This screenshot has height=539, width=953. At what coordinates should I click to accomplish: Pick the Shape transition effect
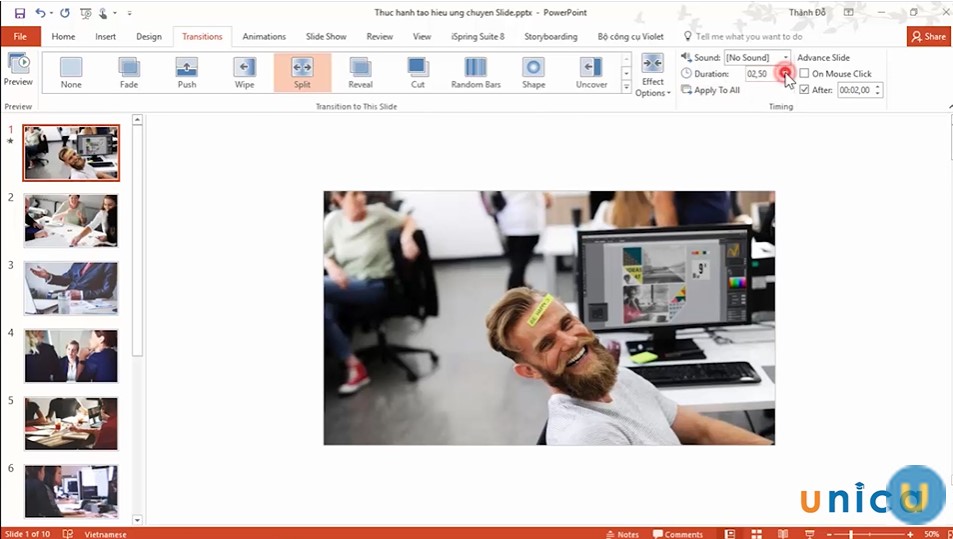[534, 72]
